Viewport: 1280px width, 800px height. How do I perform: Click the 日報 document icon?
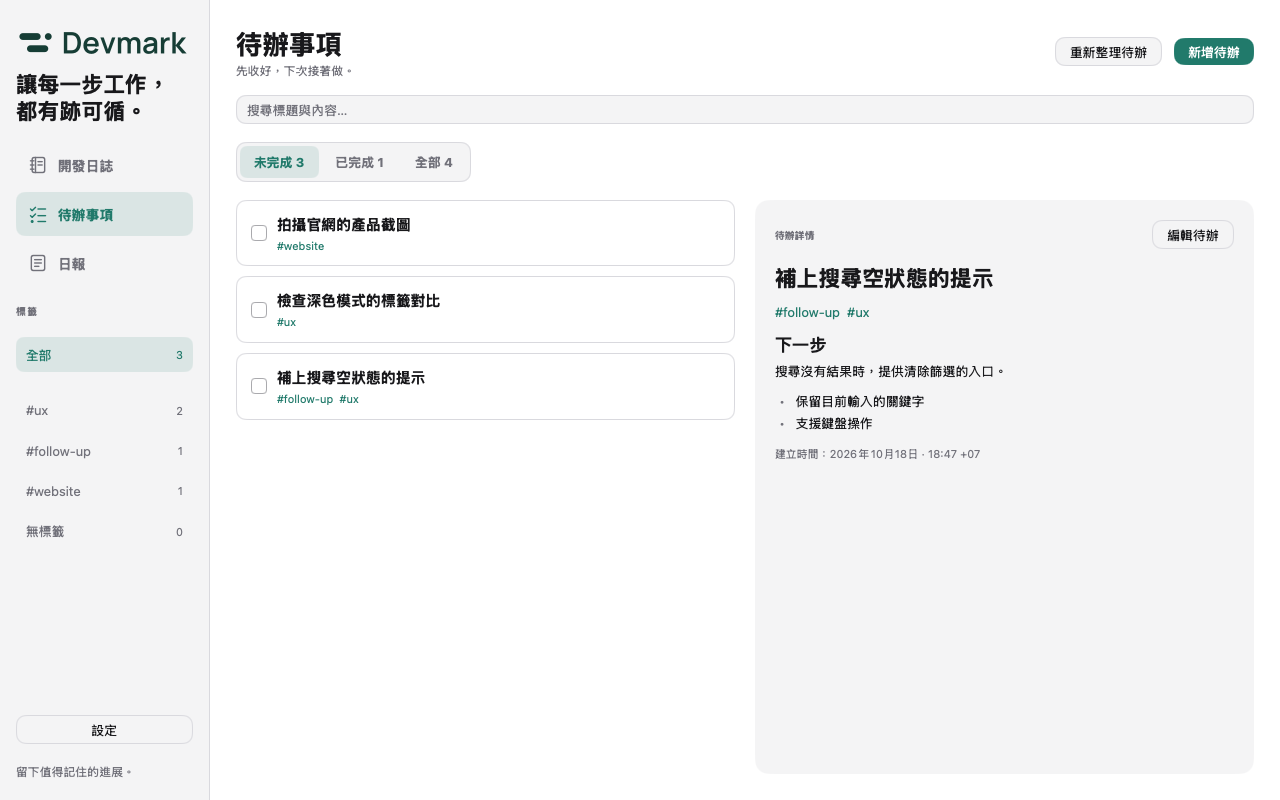(38, 263)
